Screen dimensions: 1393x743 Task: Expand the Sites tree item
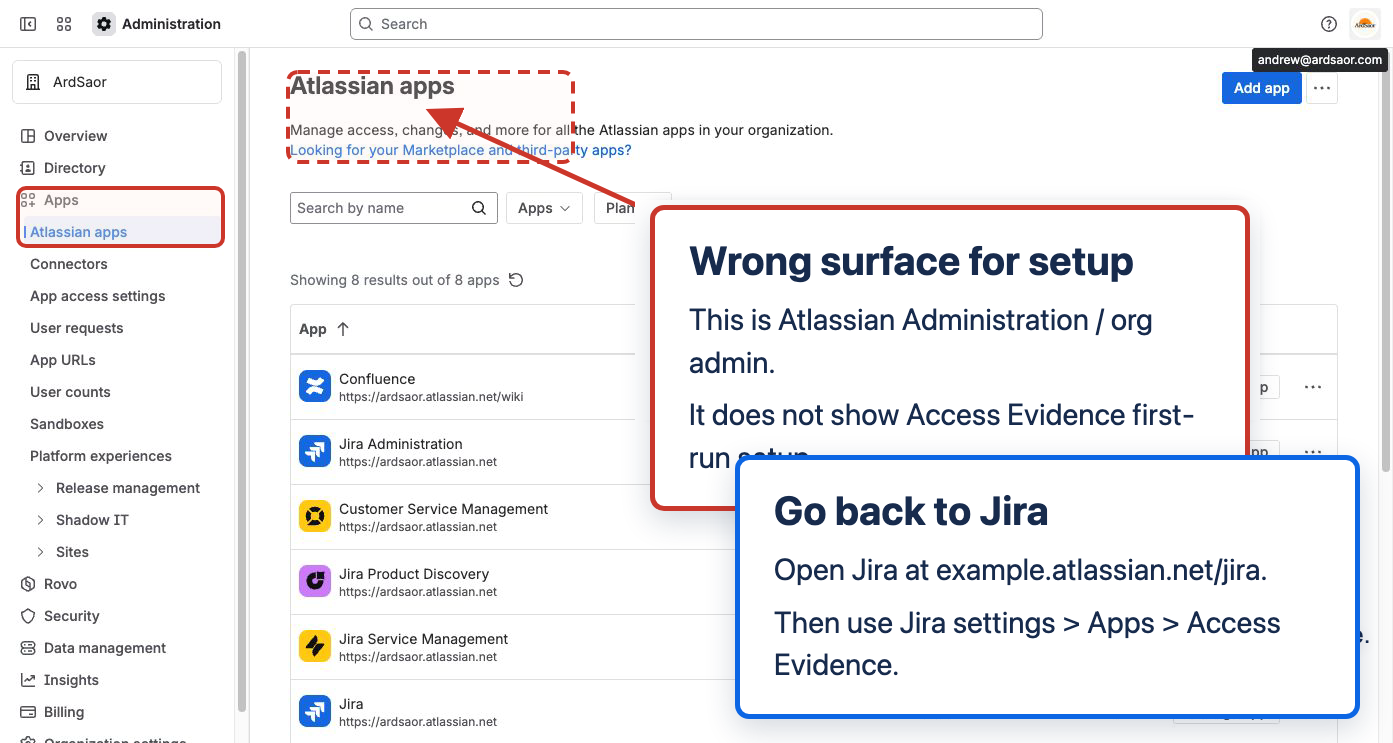[x=41, y=552]
